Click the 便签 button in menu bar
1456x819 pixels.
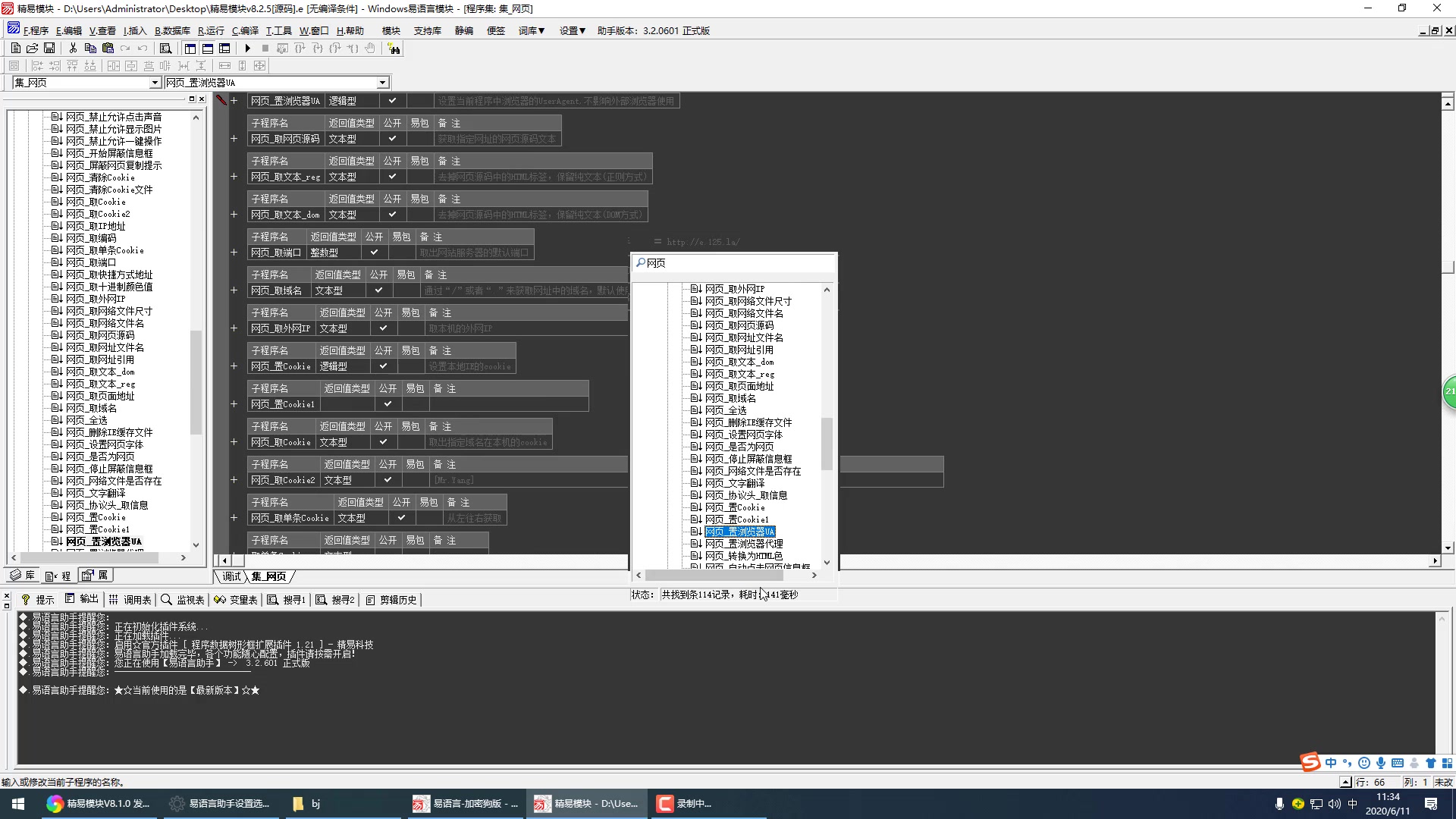tap(495, 31)
